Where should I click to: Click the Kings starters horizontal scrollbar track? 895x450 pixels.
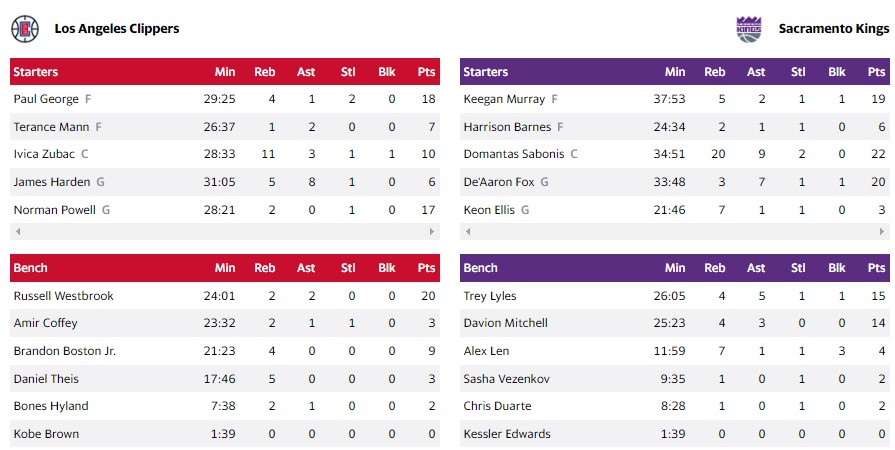pos(675,232)
